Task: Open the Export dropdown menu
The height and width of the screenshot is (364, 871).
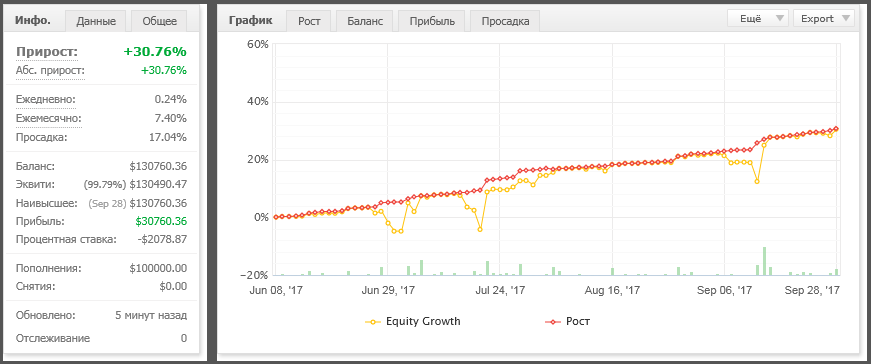Action: coord(824,18)
